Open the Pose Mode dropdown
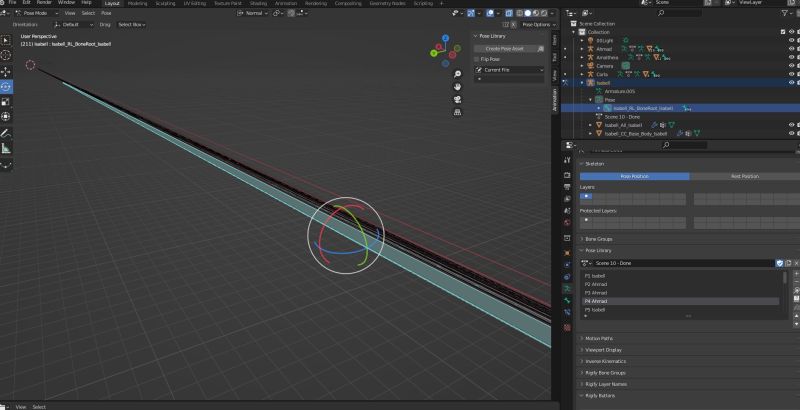This screenshot has height=410, width=800. click(36, 13)
